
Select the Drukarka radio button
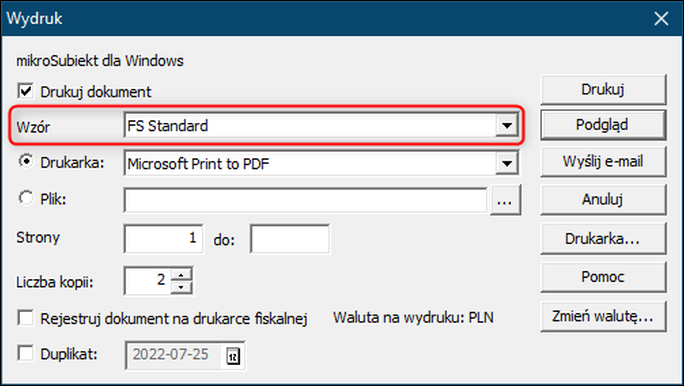click(x=26, y=161)
